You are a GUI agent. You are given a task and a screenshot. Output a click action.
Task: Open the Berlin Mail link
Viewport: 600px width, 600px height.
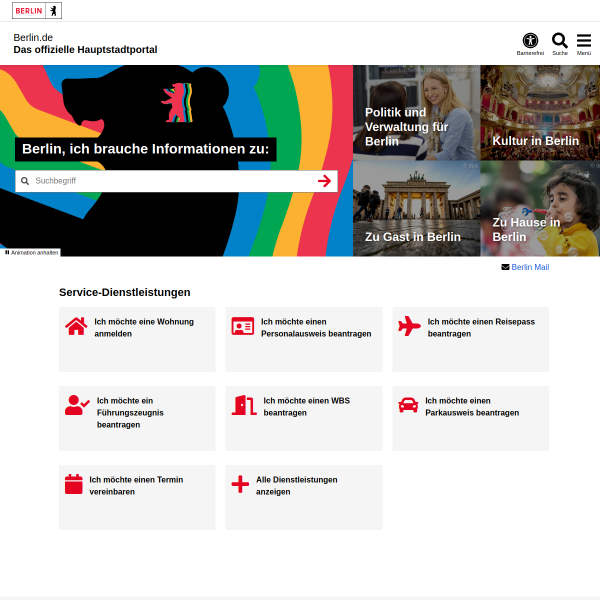pos(530,267)
